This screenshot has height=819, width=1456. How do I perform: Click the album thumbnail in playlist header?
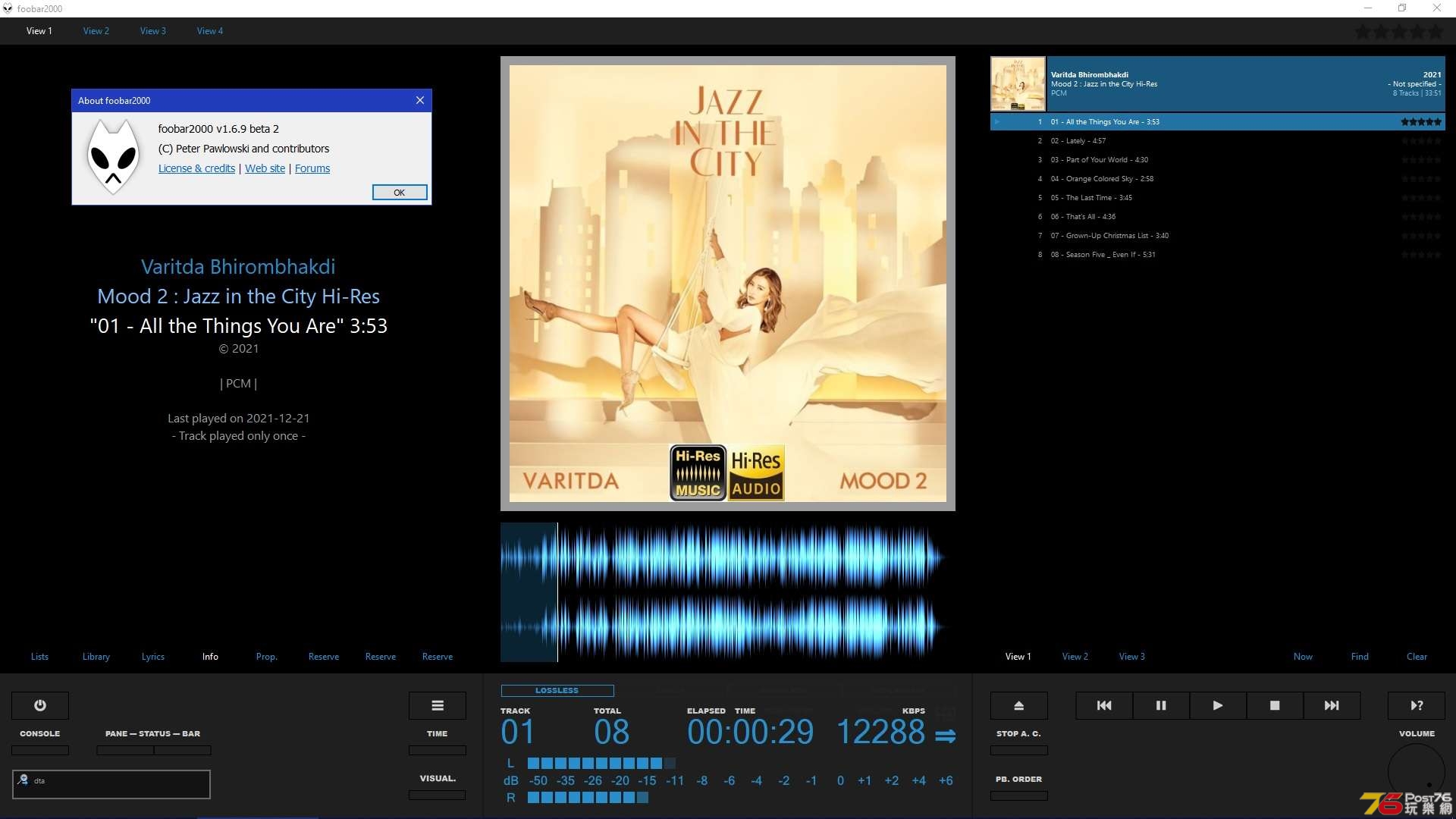click(x=1018, y=84)
